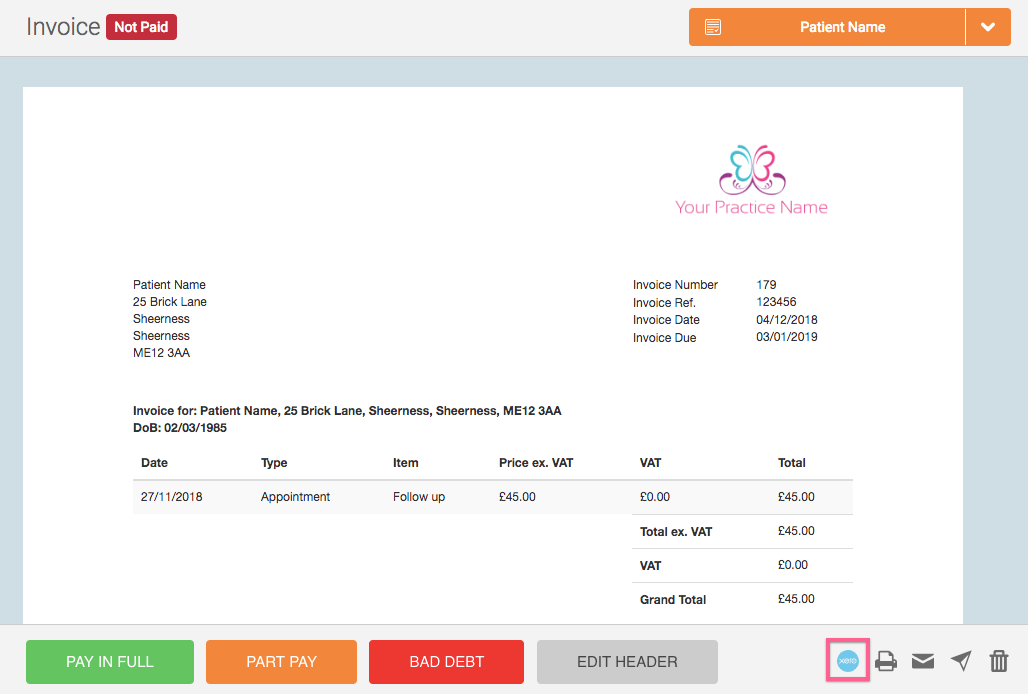Screen dimensions: 1028x694
Task: Select the Follow up item in the table
Action: [419, 497]
